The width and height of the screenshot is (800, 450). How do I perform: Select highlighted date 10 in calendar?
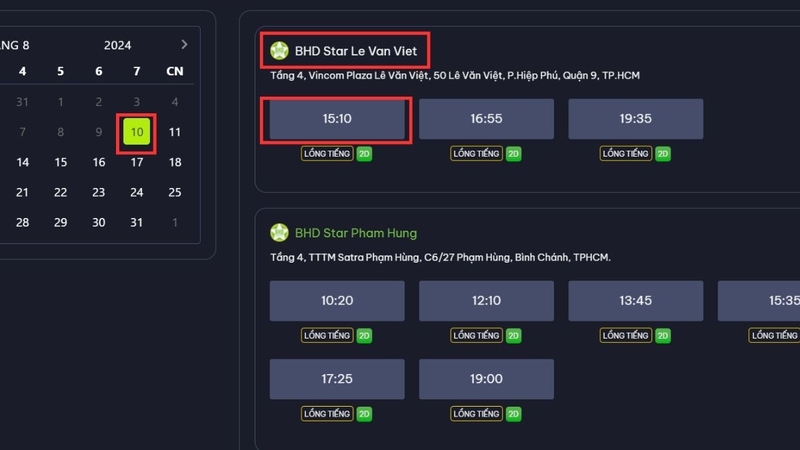pos(137,132)
